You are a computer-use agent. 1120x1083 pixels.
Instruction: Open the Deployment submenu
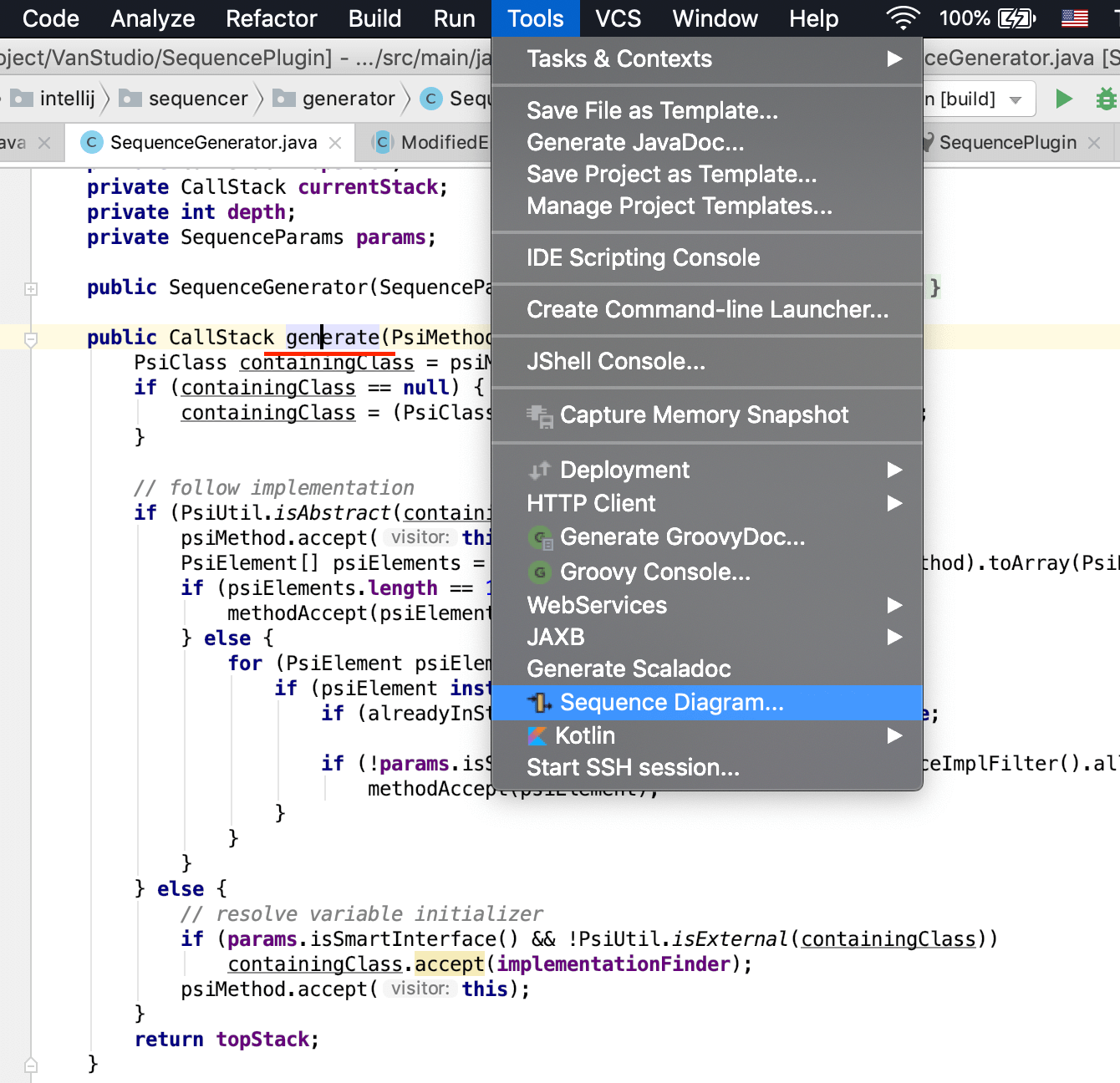coord(707,470)
